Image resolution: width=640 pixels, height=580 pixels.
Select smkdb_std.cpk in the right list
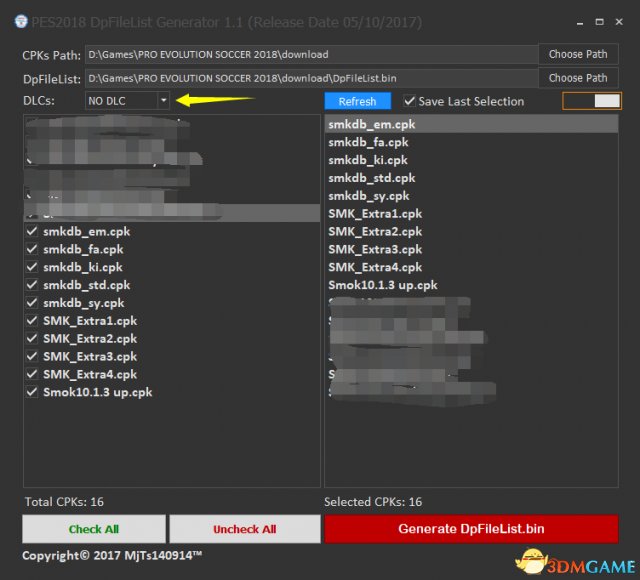point(471,178)
